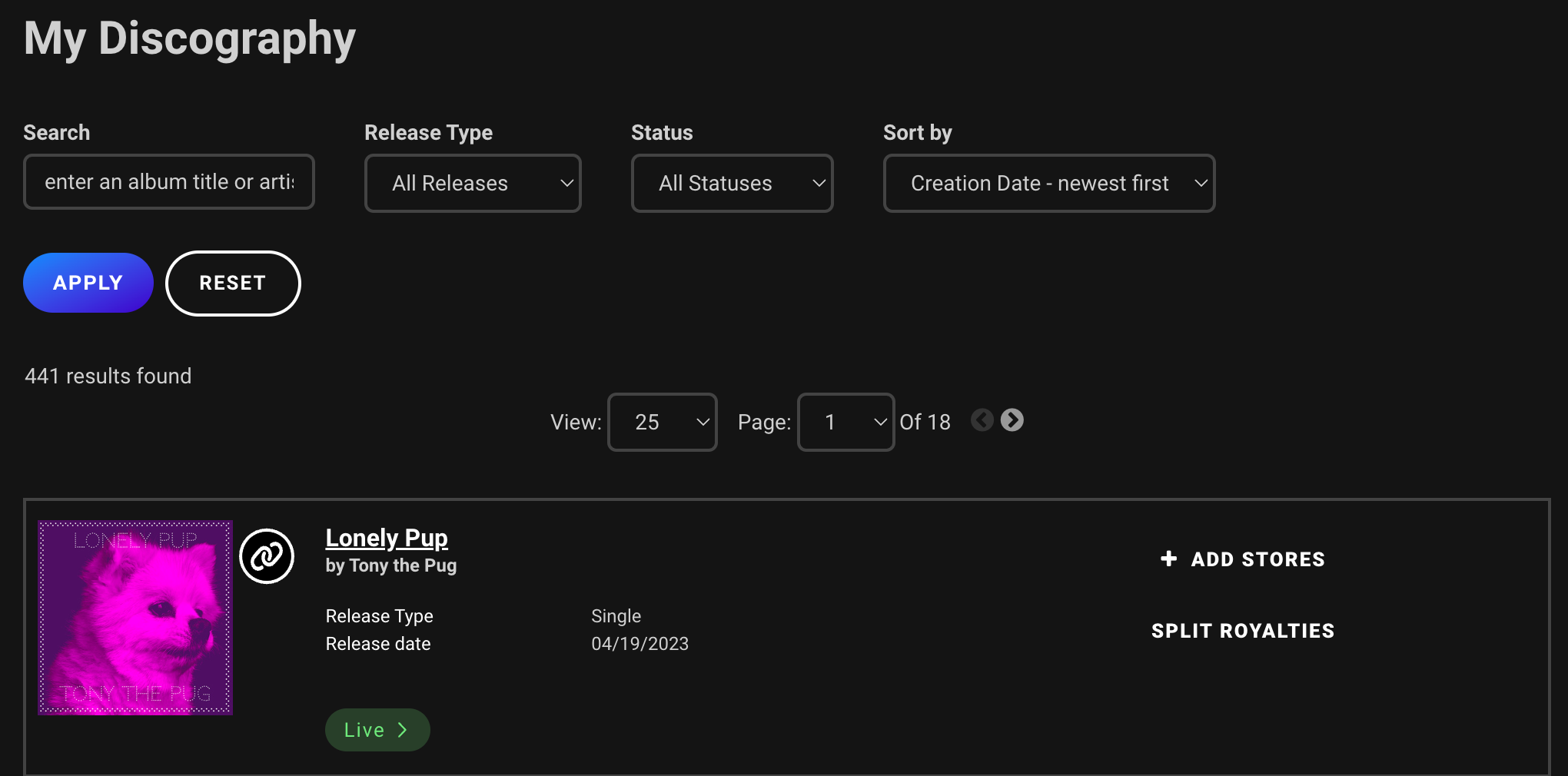Click the plus icon next to ADD STORES
The width and height of the screenshot is (1568, 776).
(x=1168, y=559)
